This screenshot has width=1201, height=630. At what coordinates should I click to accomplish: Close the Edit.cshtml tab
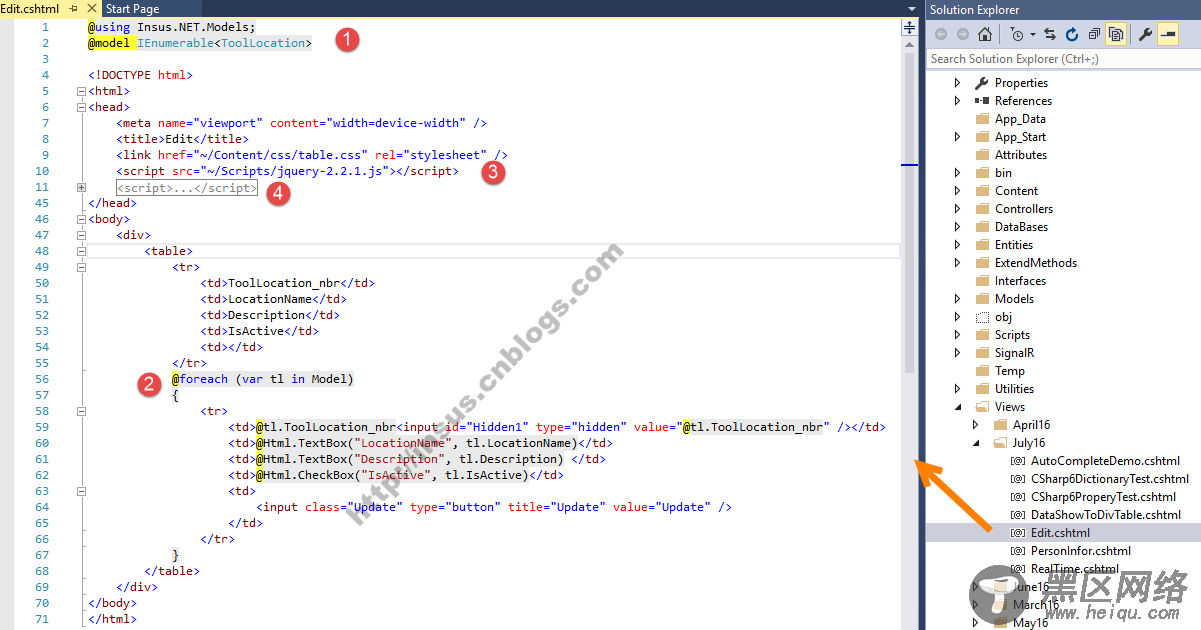[92, 9]
